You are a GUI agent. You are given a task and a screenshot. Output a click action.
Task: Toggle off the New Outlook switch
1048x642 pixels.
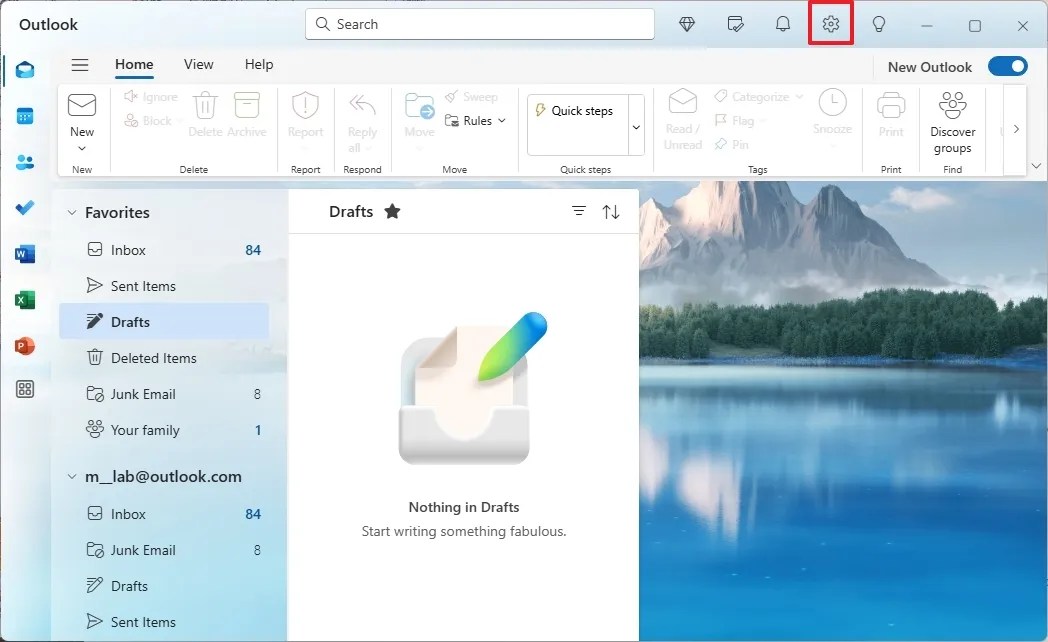[x=1008, y=66]
